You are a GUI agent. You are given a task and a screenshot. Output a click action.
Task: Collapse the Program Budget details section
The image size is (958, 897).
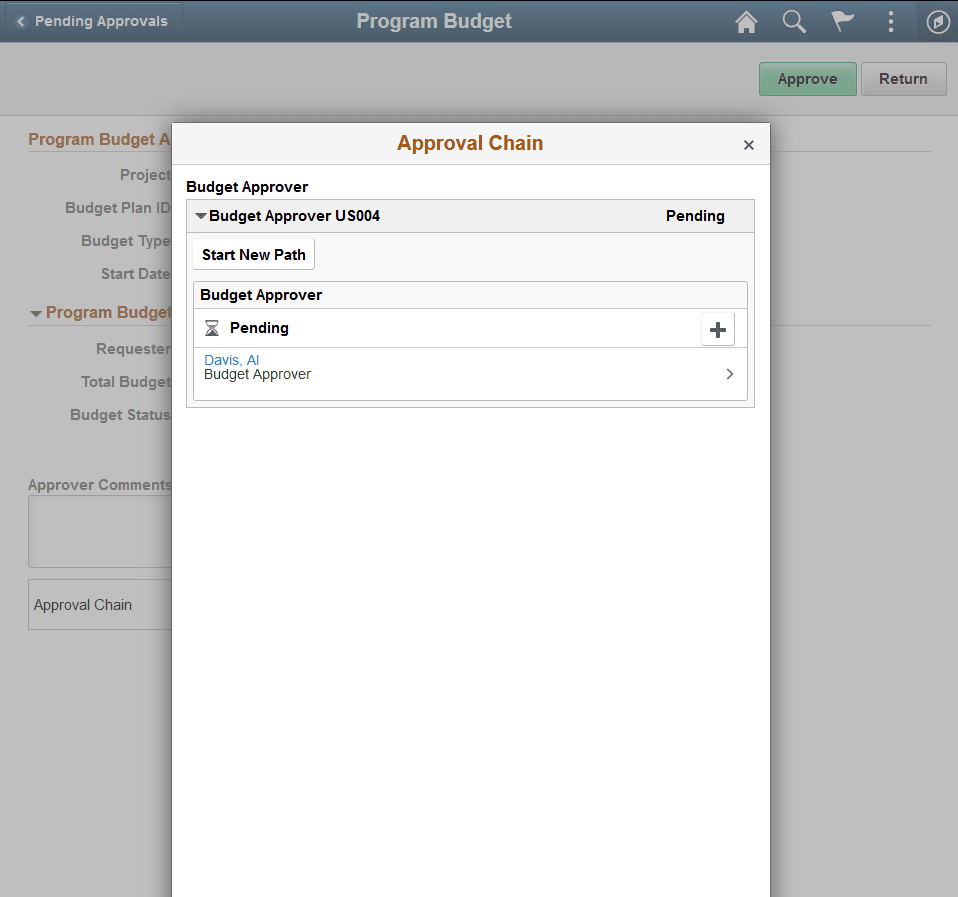37,312
